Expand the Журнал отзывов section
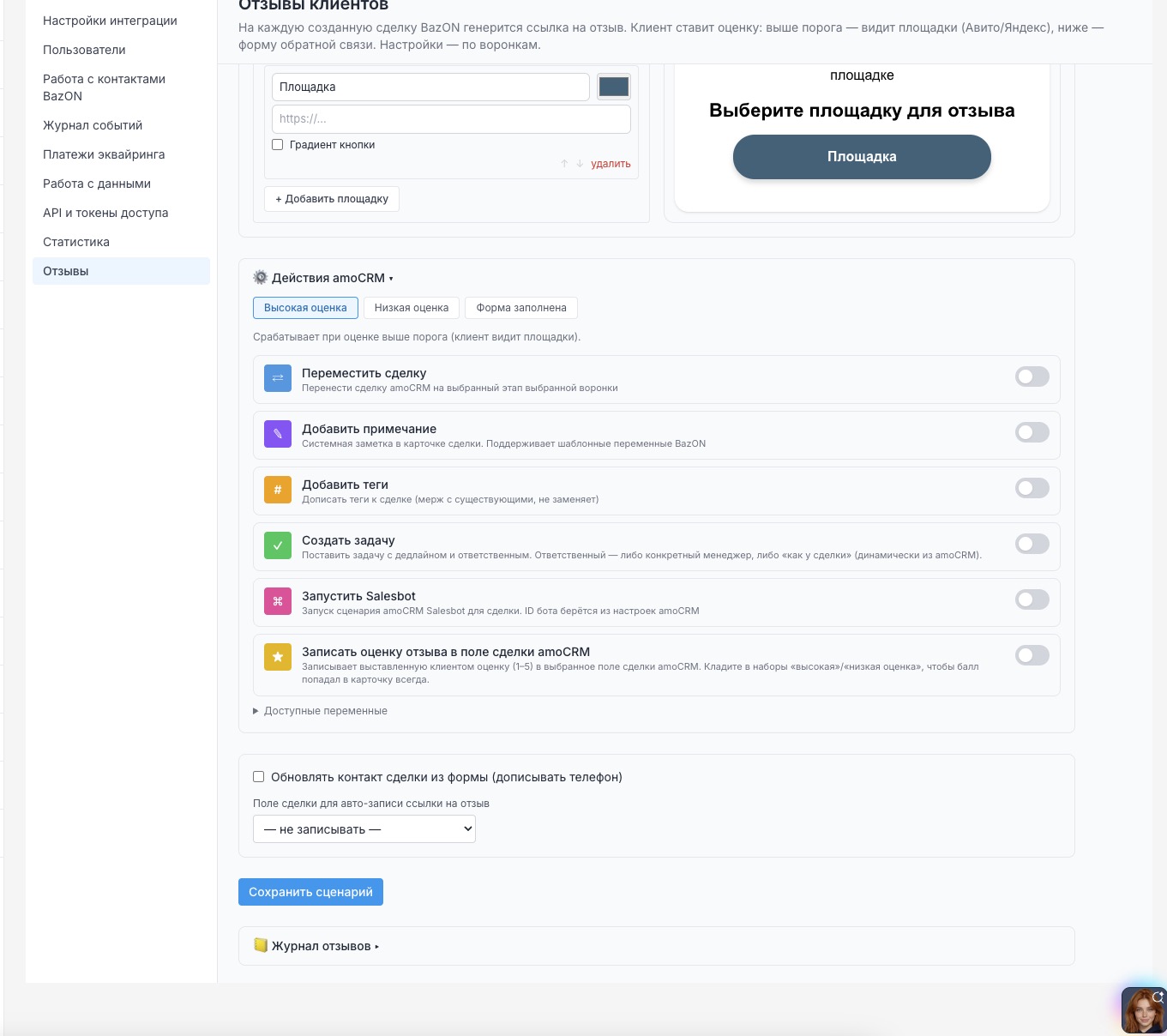Viewport: 1167px width, 1036px height. (316, 946)
